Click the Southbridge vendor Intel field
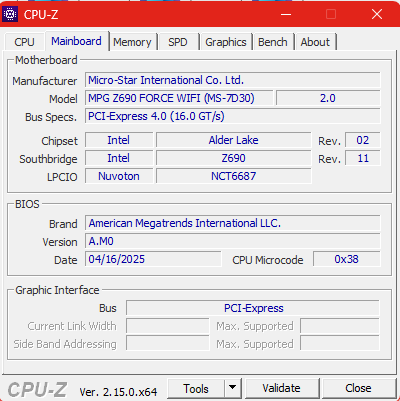The image size is (400, 401). [x=119, y=158]
